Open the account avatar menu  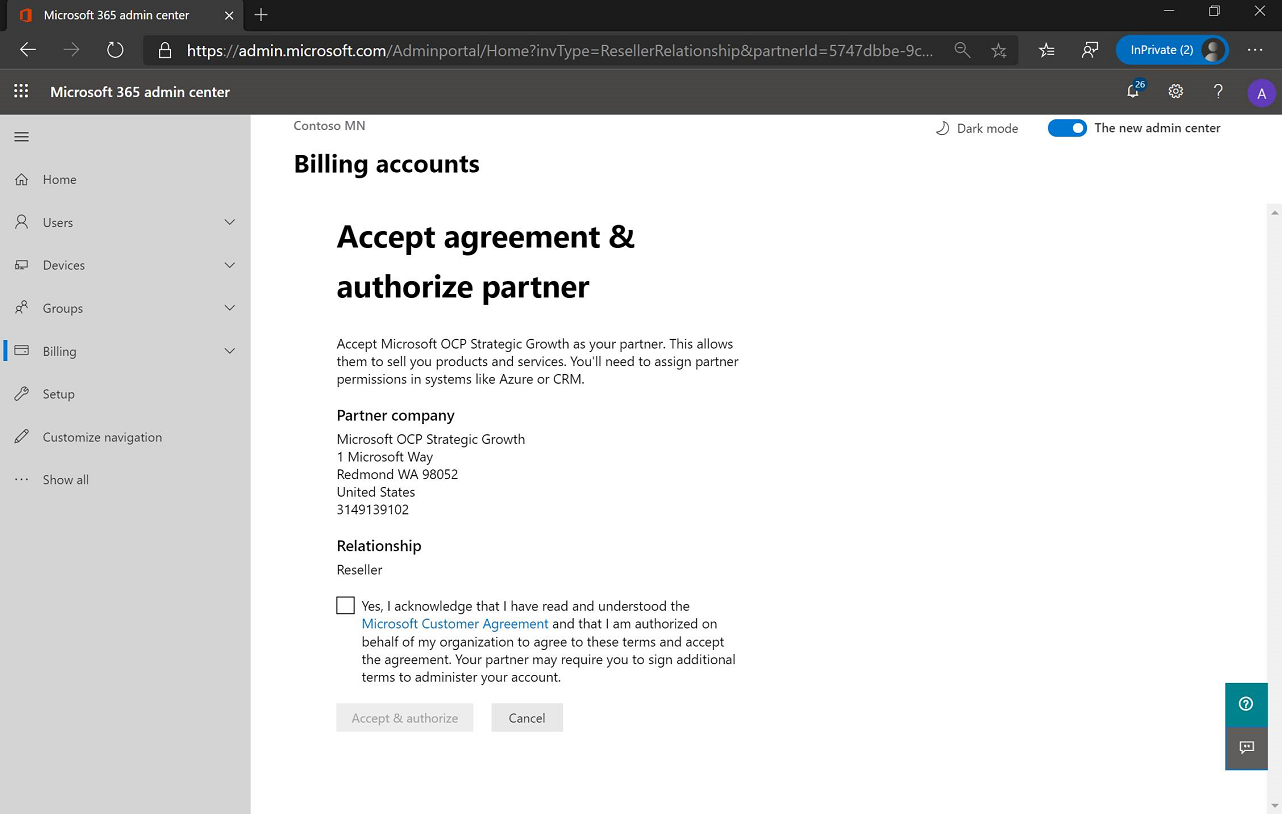pos(1261,93)
